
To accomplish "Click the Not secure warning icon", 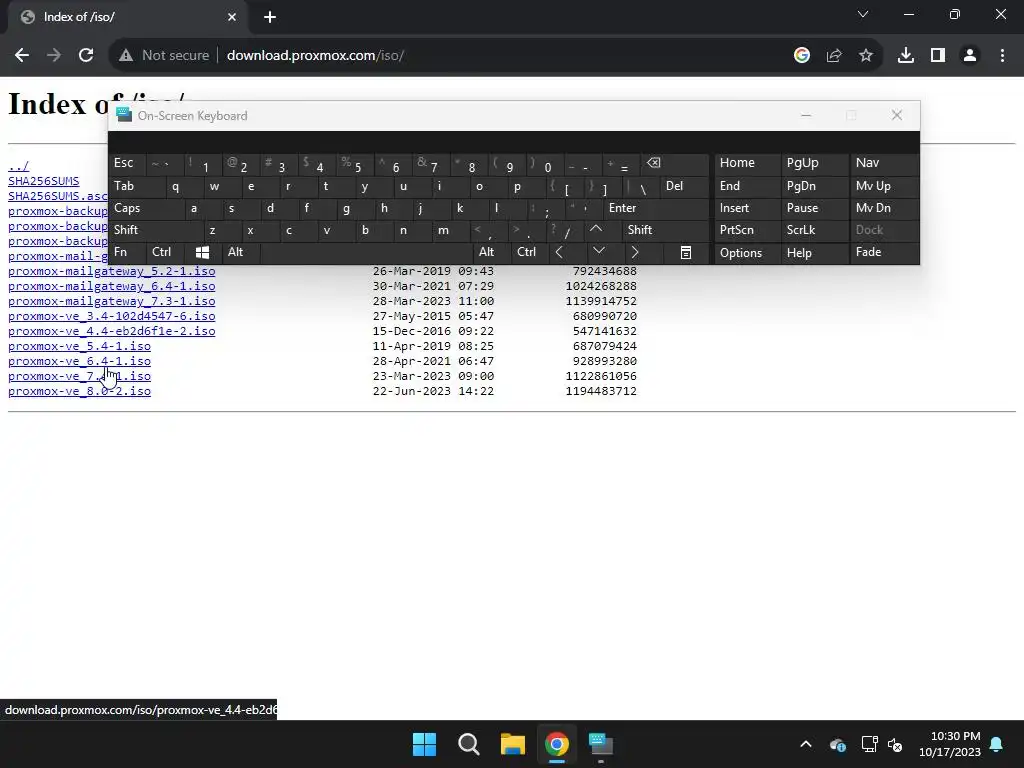I will click(126, 56).
